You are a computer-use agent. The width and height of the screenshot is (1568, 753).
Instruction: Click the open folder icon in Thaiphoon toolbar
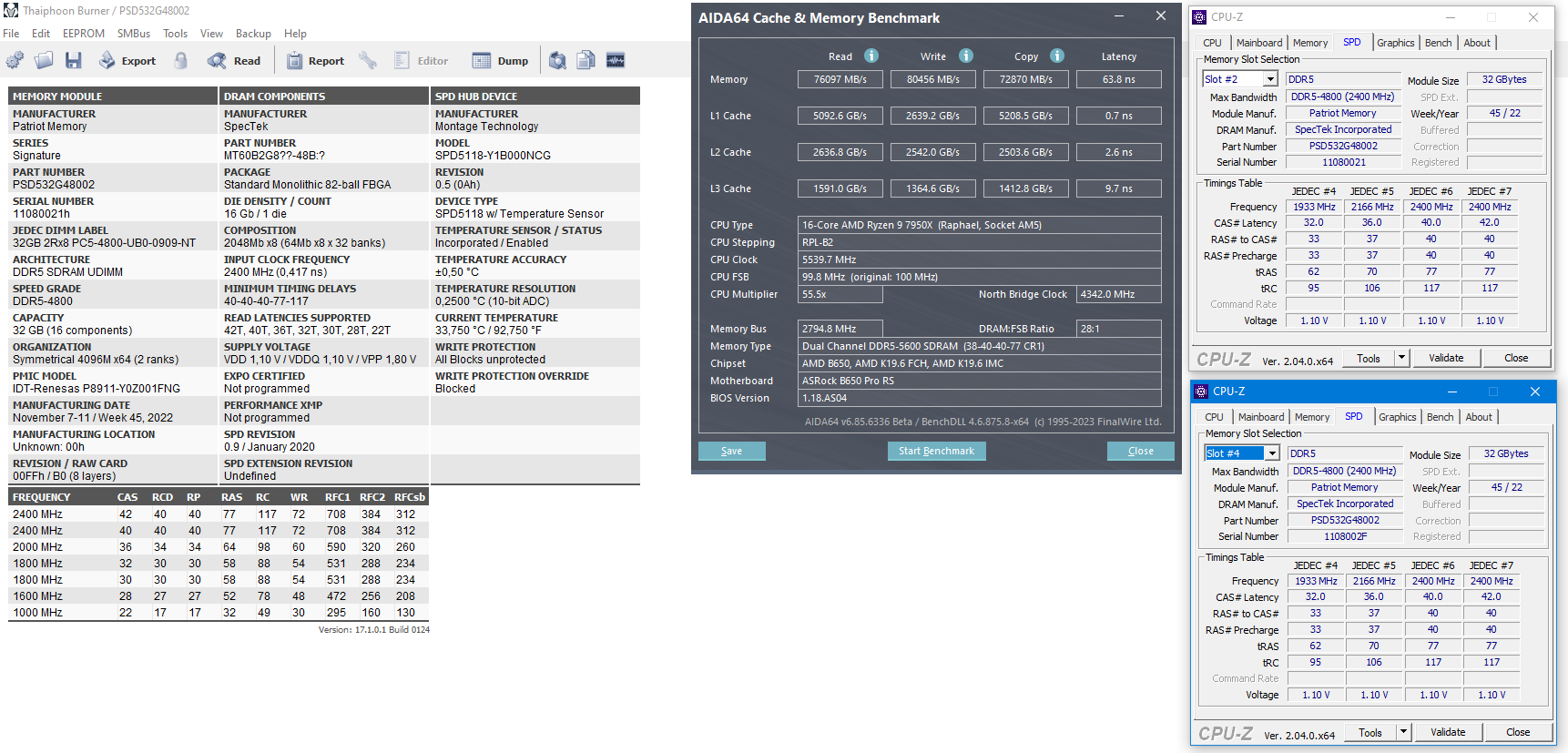(44, 60)
